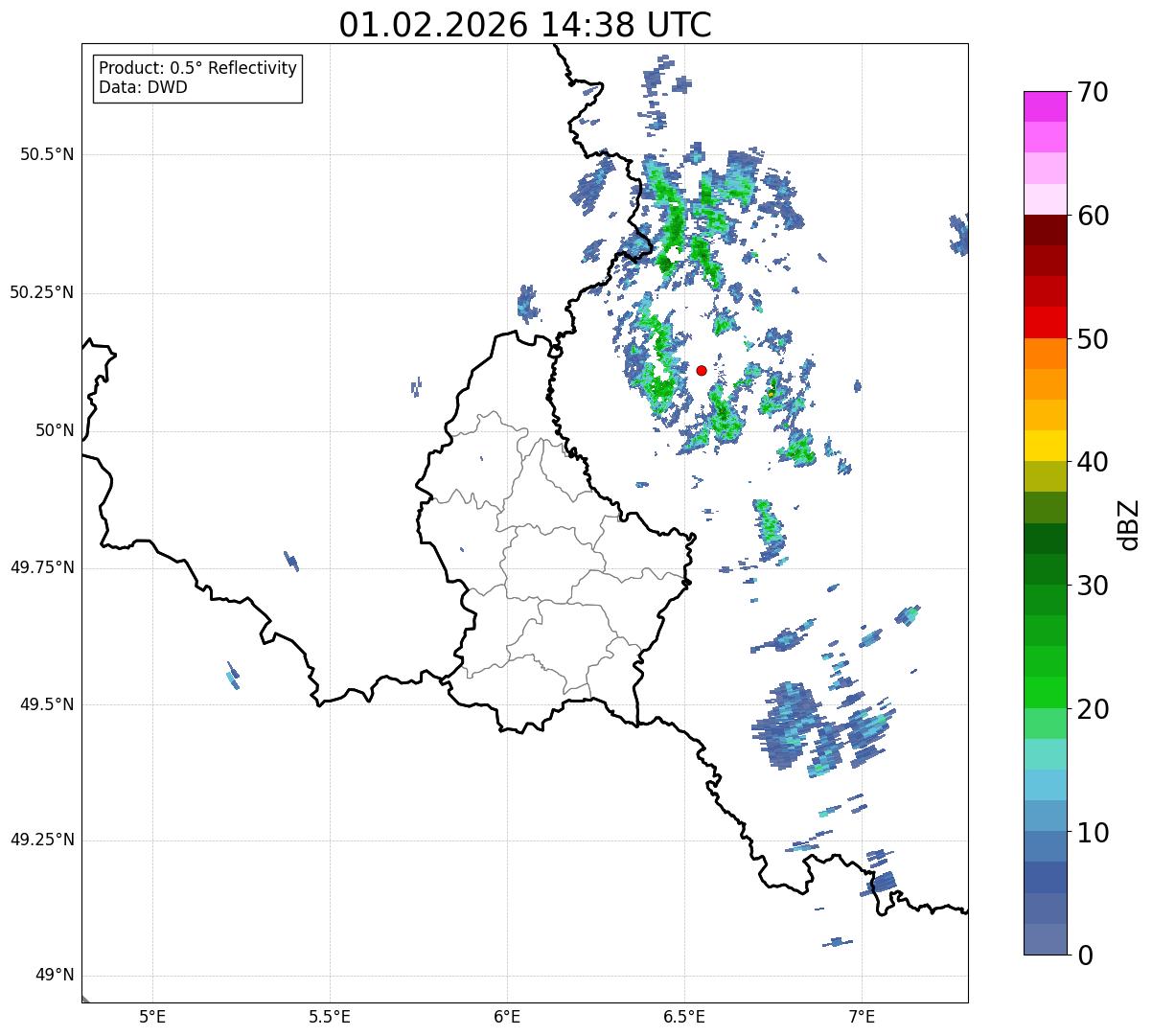The height and width of the screenshot is (1036, 1152).
Task: Click the colorbar tick label 10
Action: [1093, 833]
